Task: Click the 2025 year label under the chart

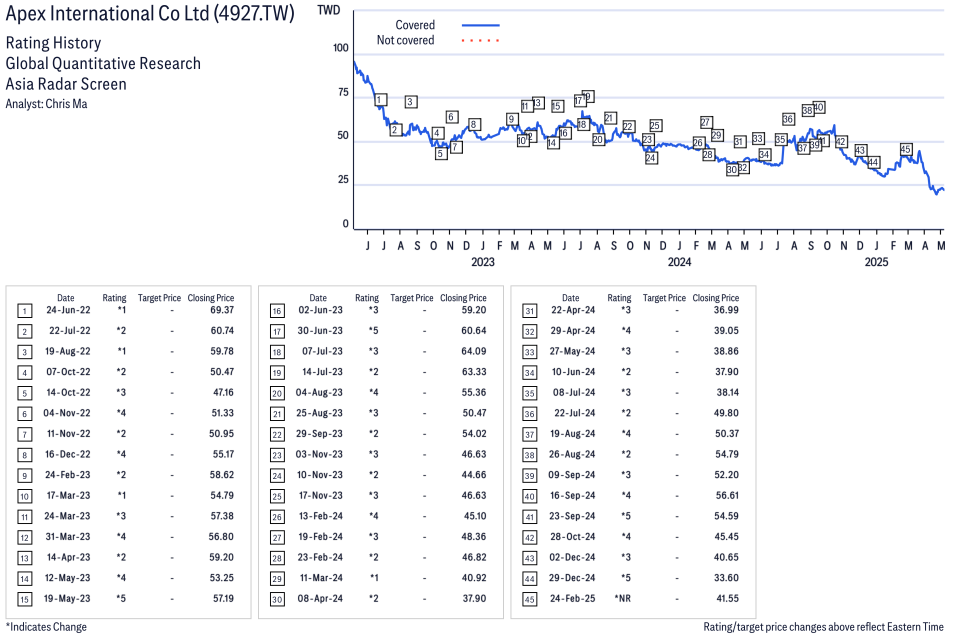Action: point(876,262)
